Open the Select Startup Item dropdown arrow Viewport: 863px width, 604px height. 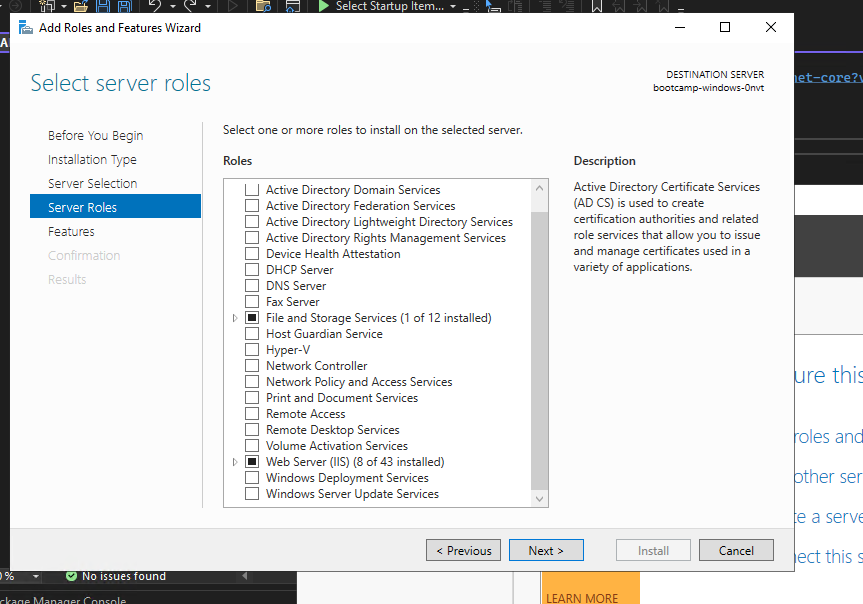click(x=453, y=7)
